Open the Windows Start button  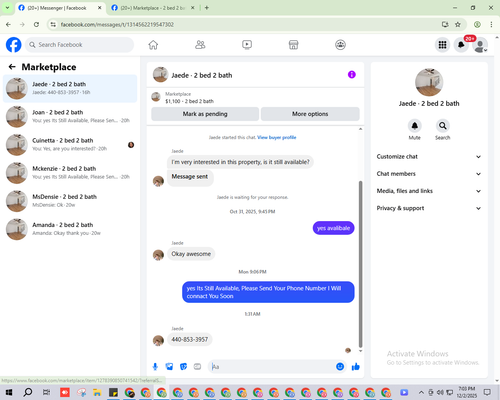(x=9, y=392)
